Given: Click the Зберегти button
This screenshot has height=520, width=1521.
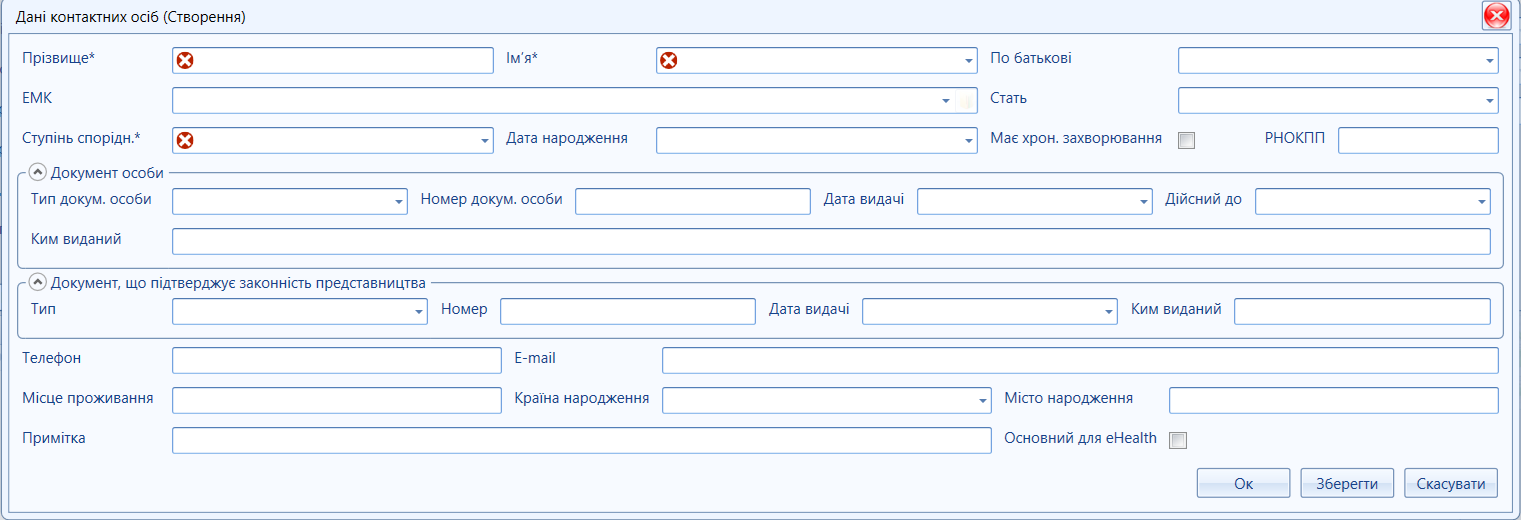Looking at the screenshot, I should [x=1347, y=483].
